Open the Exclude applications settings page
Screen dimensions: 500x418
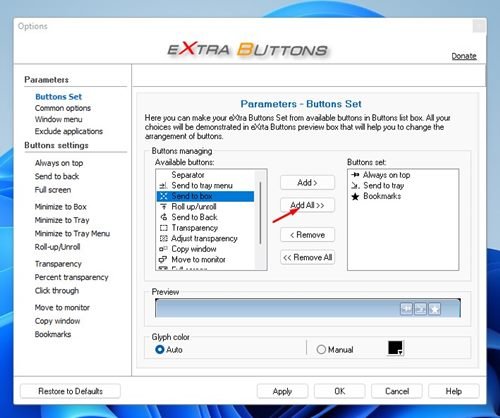pos(69,131)
